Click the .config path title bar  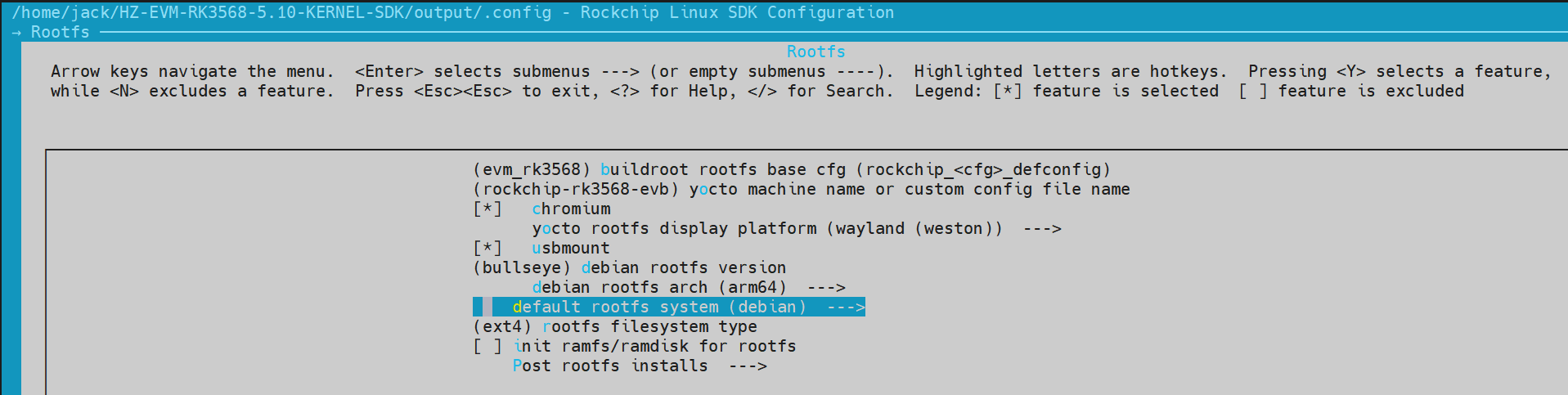click(452, 12)
